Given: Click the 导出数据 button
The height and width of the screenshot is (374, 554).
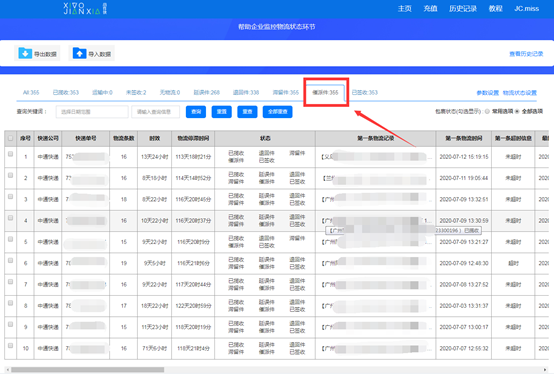Looking at the screenshot, I should (x=37, y=53).
